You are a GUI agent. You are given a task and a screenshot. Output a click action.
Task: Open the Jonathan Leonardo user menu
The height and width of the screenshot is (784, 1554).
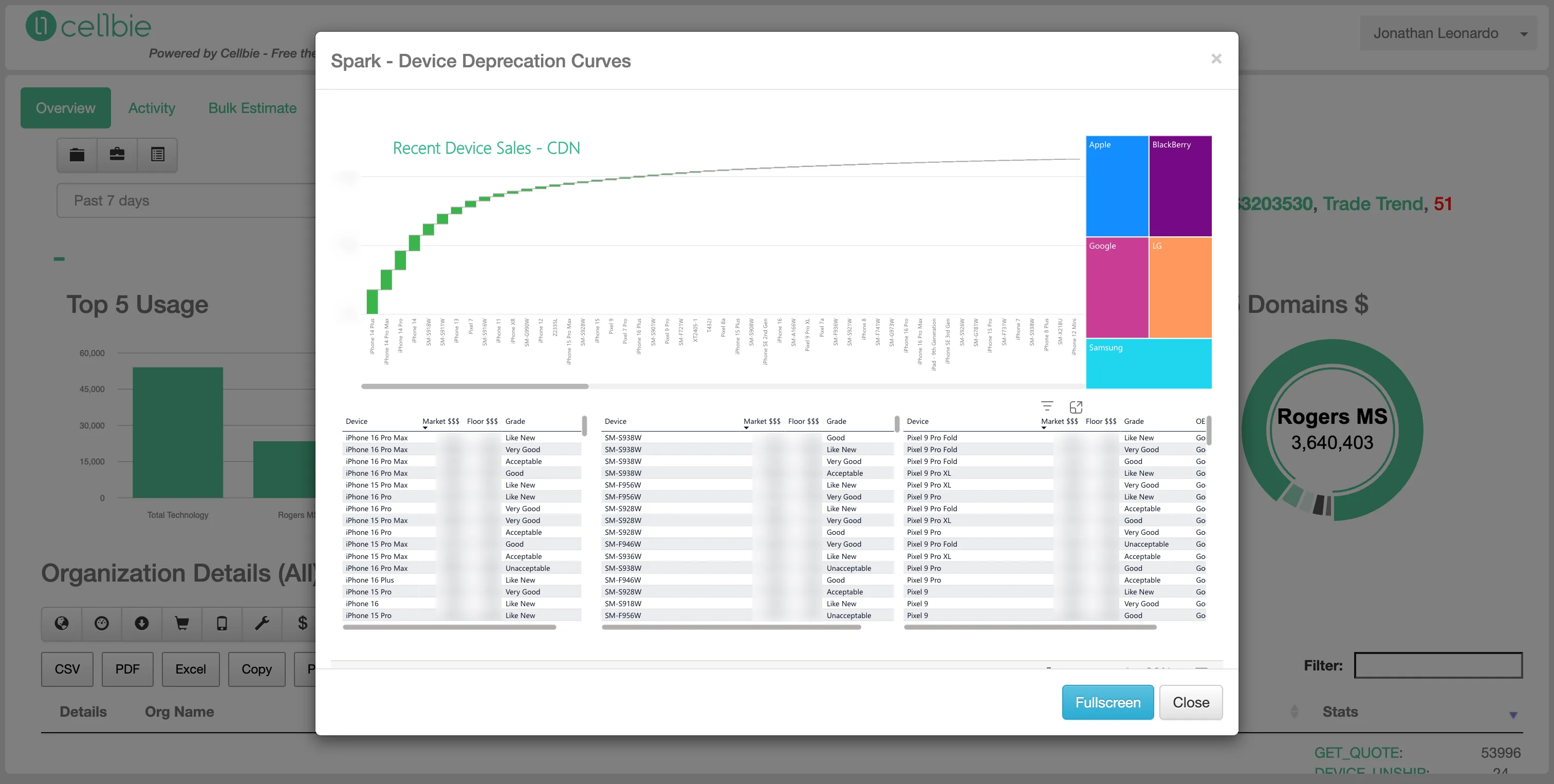(x=1449, y=33)
